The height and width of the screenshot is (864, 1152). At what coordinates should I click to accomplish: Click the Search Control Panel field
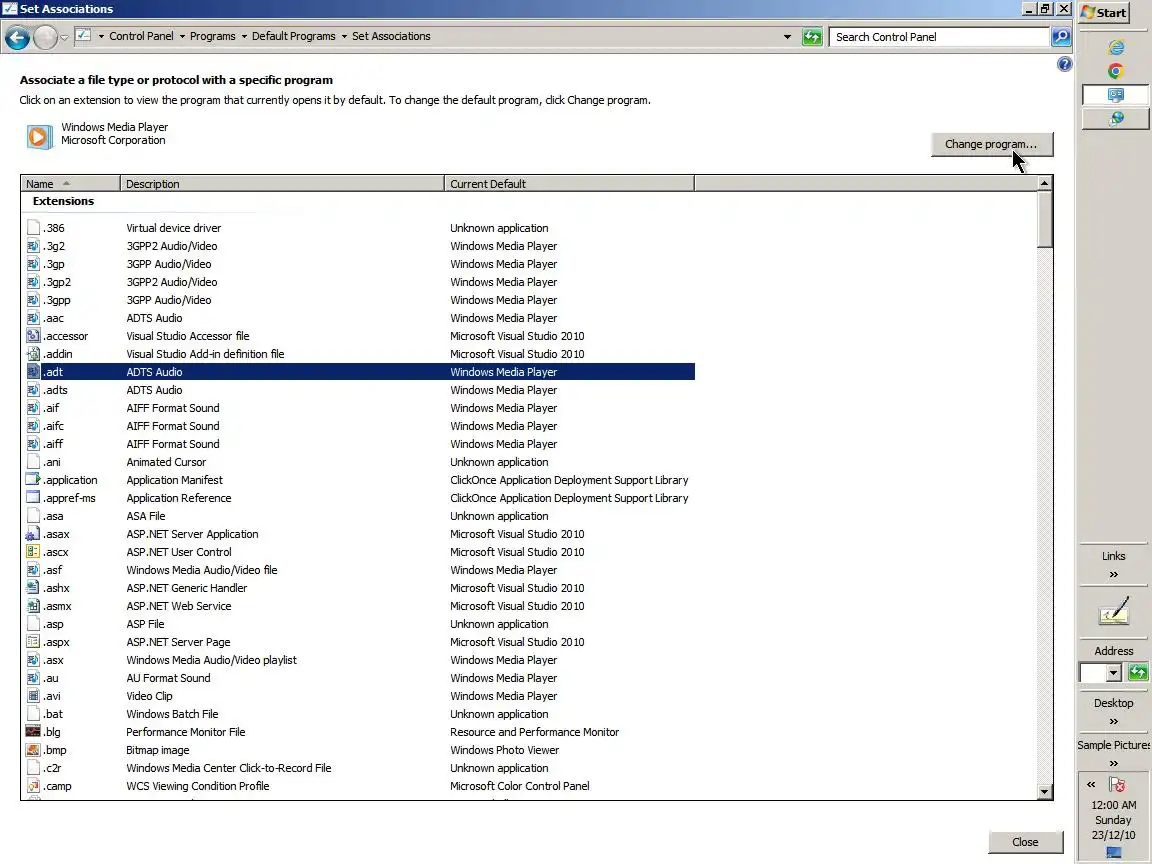click(939, 37)
